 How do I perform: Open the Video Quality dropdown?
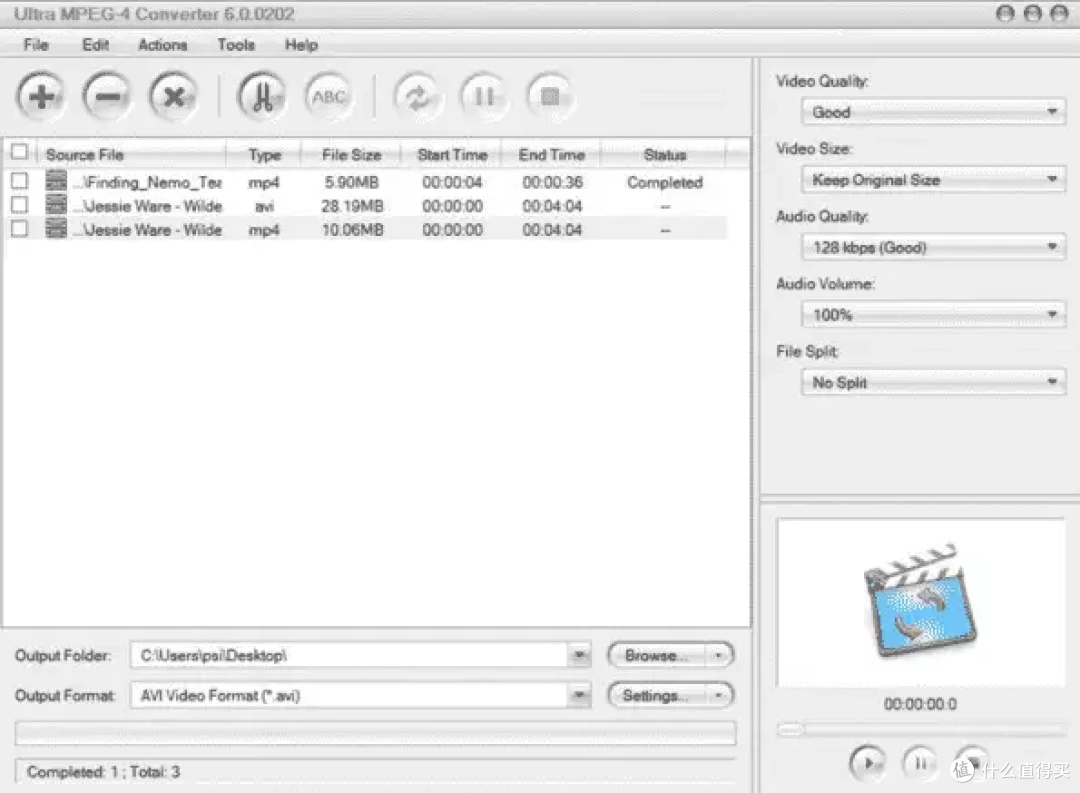point(932,112)
